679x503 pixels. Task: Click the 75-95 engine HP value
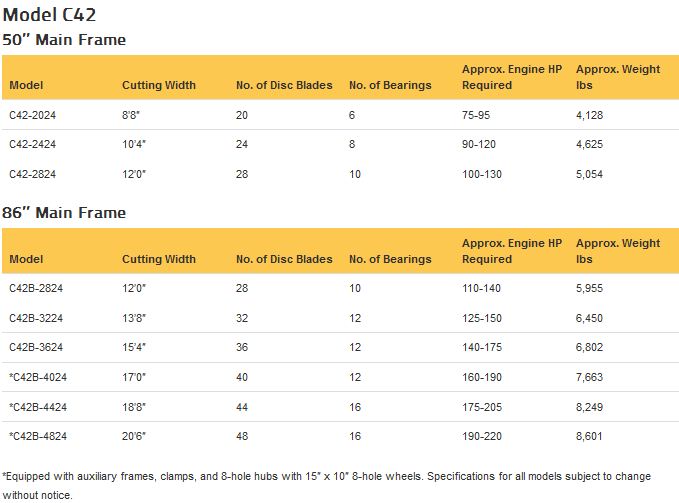[476, 115]
